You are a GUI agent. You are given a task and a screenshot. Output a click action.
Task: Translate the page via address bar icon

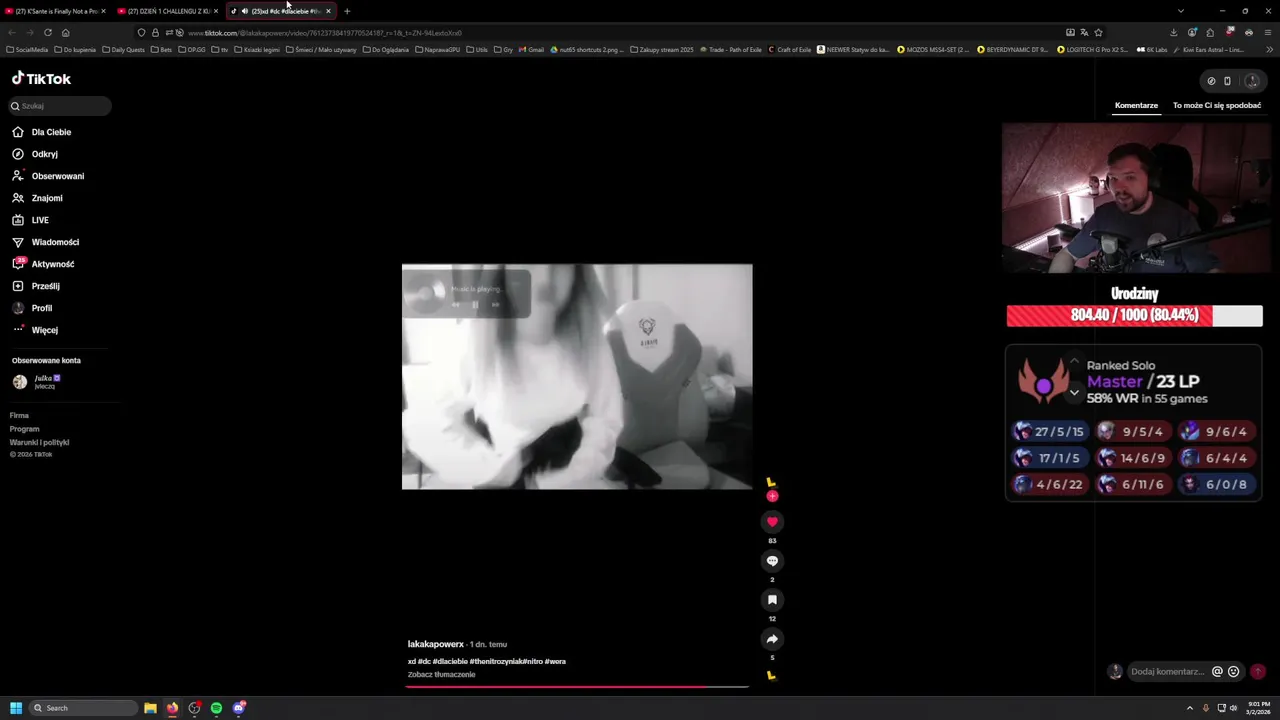1084,32
